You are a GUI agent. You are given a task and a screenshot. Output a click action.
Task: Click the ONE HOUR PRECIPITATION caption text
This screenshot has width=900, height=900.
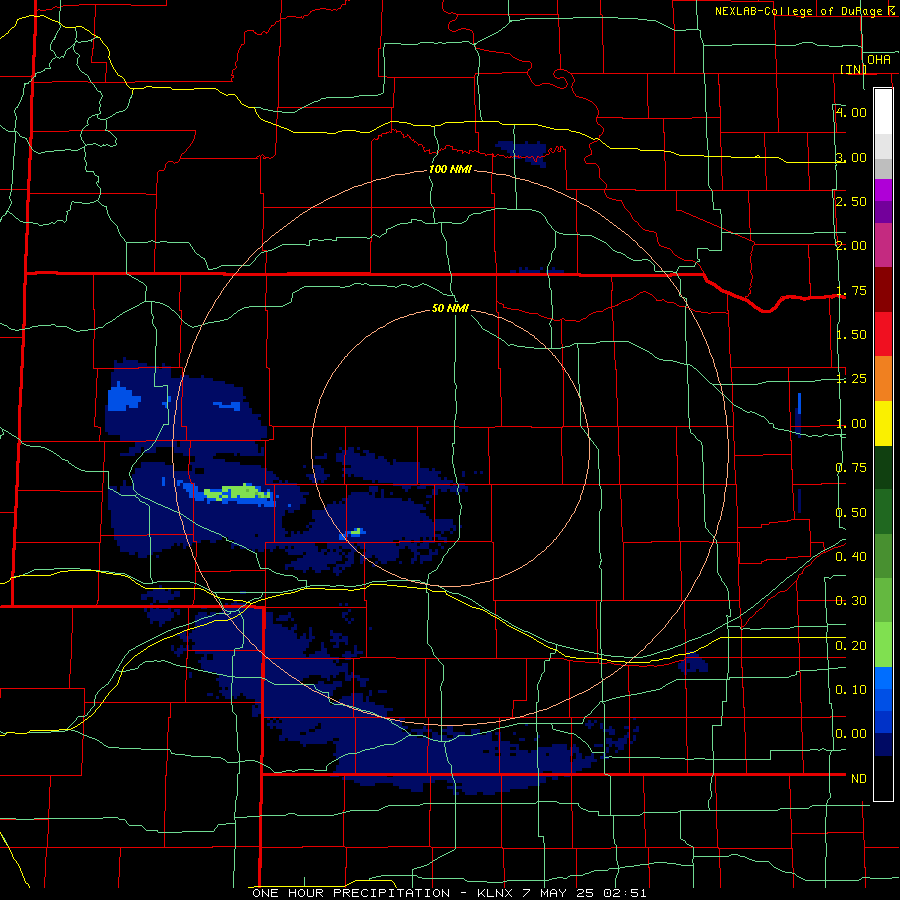point(351,893)
